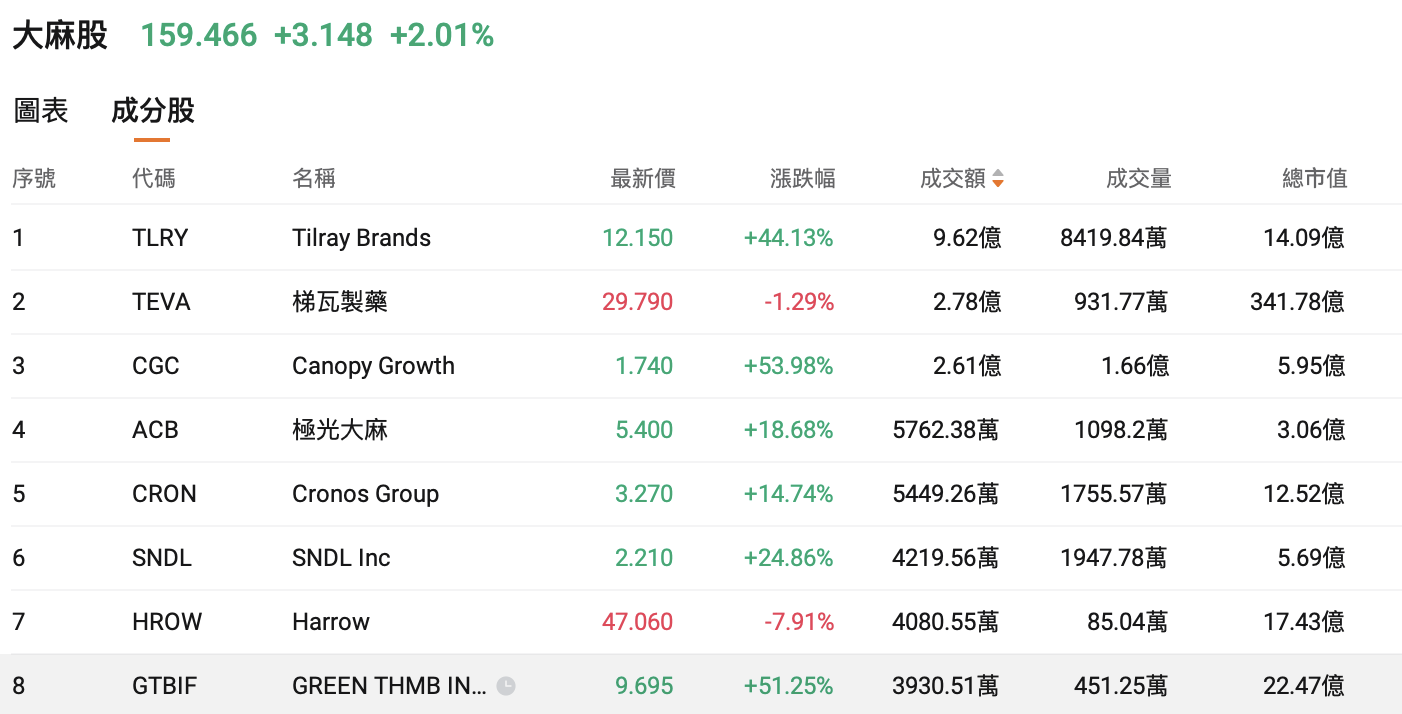
Task: Click the 成交額 sort arrow icon
Action: pyautogui.click(x=998, y=179)
